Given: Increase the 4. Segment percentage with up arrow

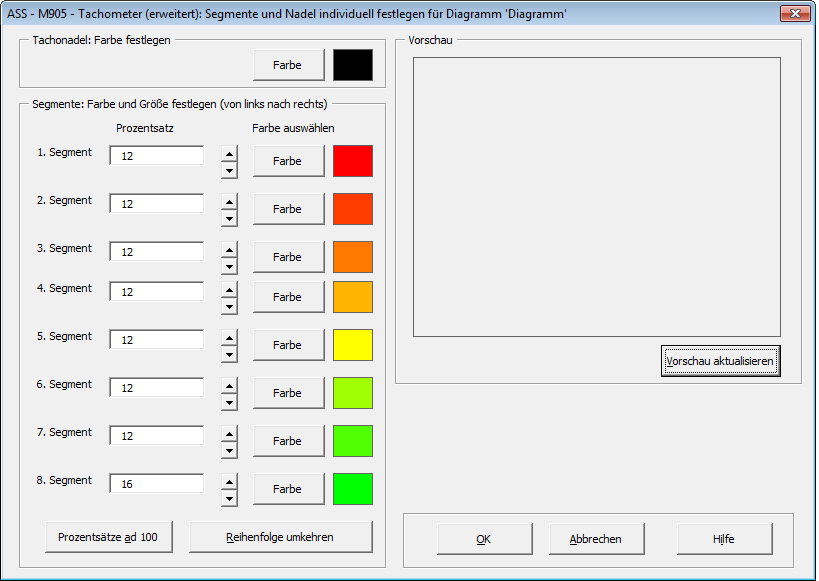Looking at the screenshot, I should tap(230, 290).
